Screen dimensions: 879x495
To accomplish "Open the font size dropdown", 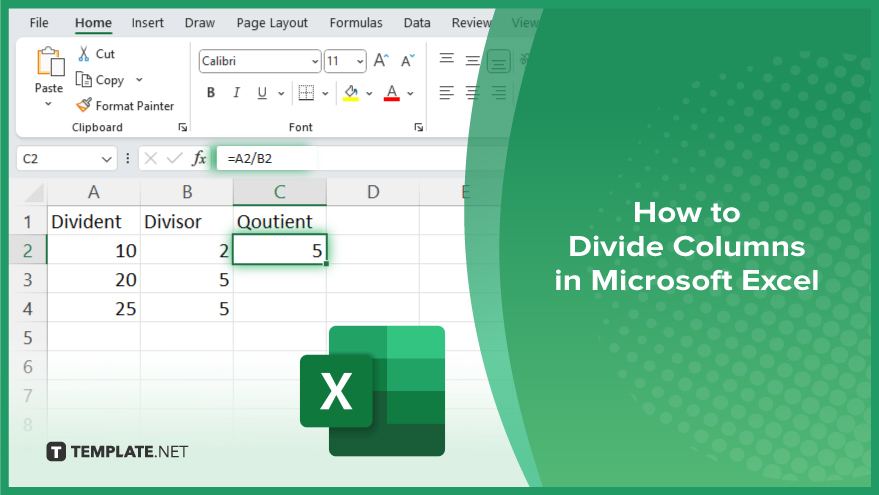I will pos(360,61).
